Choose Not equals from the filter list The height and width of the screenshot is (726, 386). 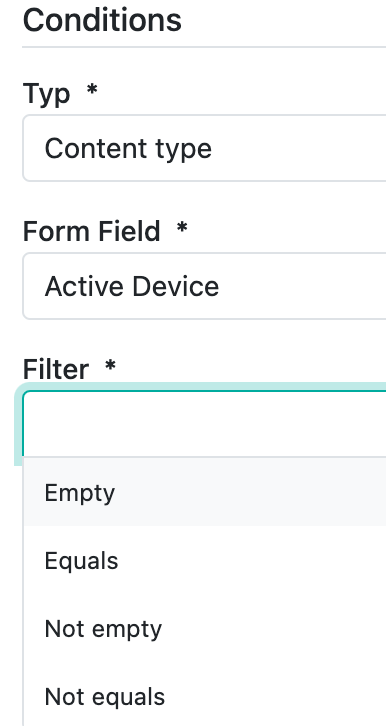pos(205,696)
